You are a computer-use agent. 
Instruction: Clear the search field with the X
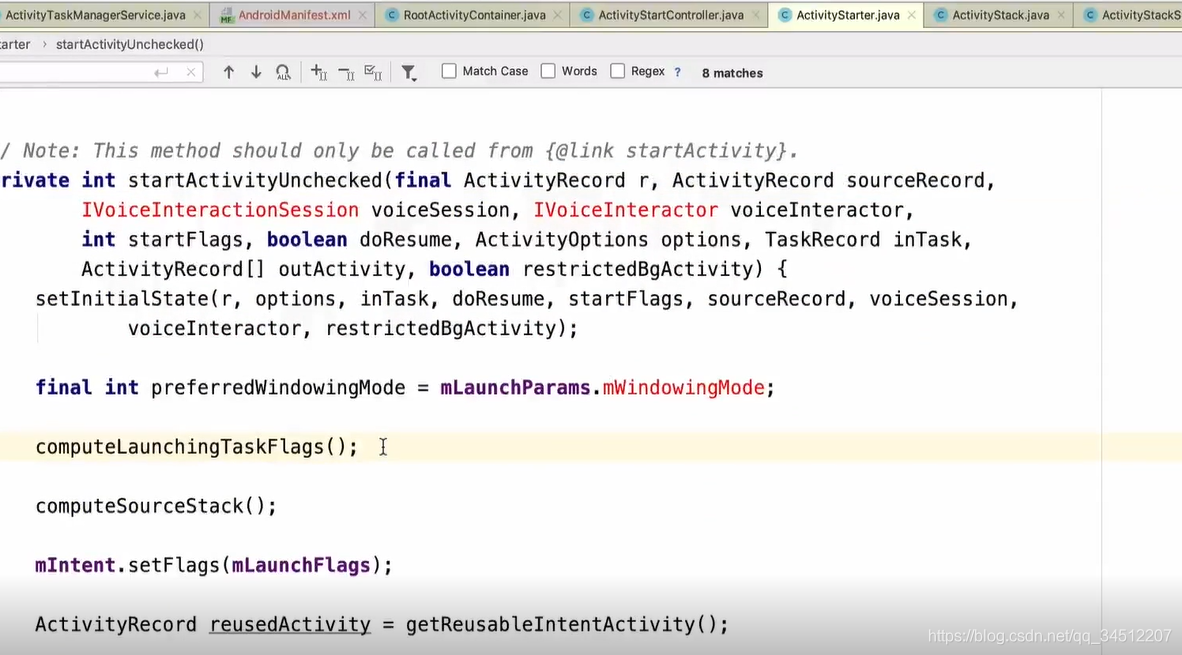[191, 72]
